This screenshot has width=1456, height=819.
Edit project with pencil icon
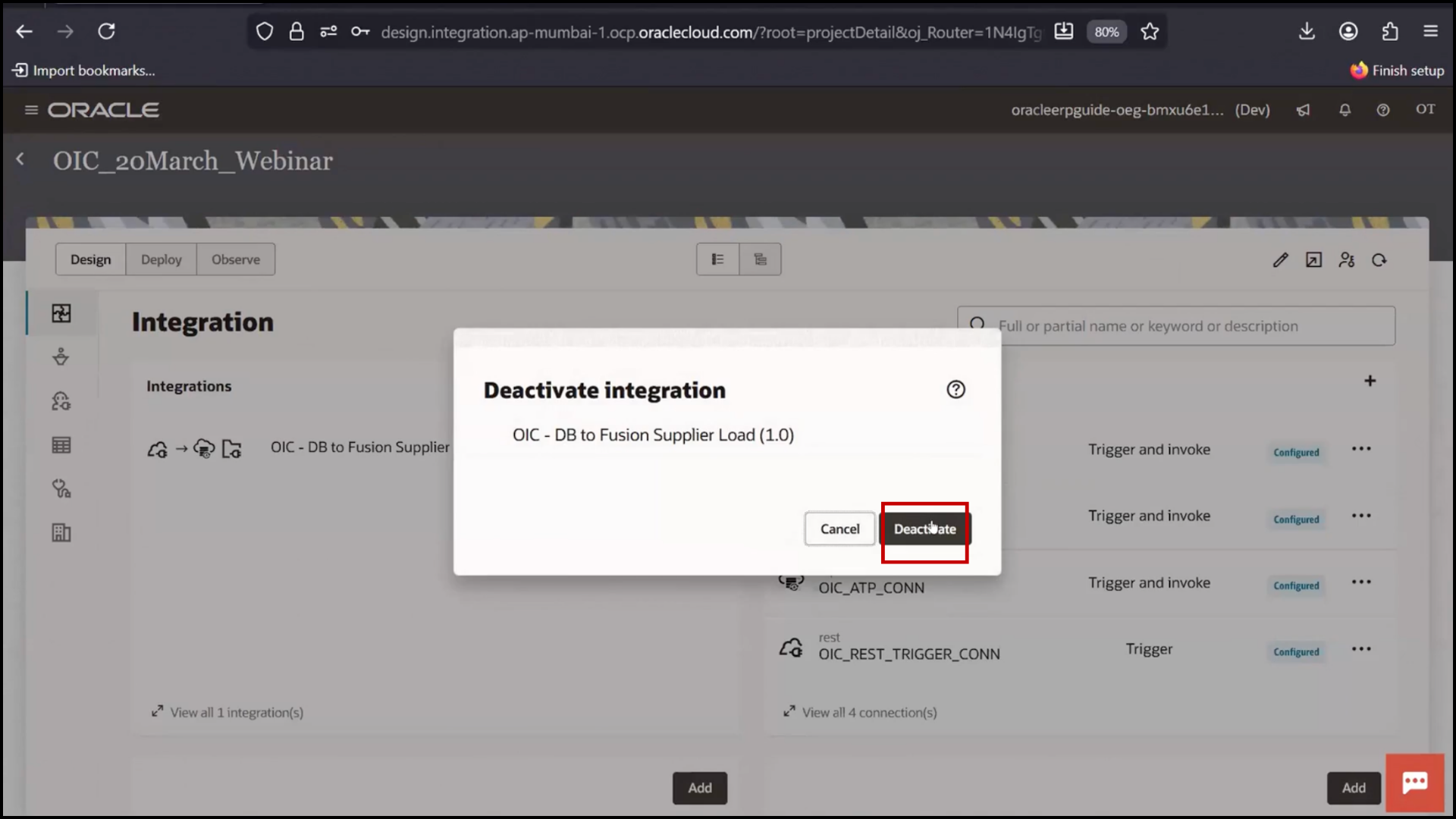point(1280,260)
